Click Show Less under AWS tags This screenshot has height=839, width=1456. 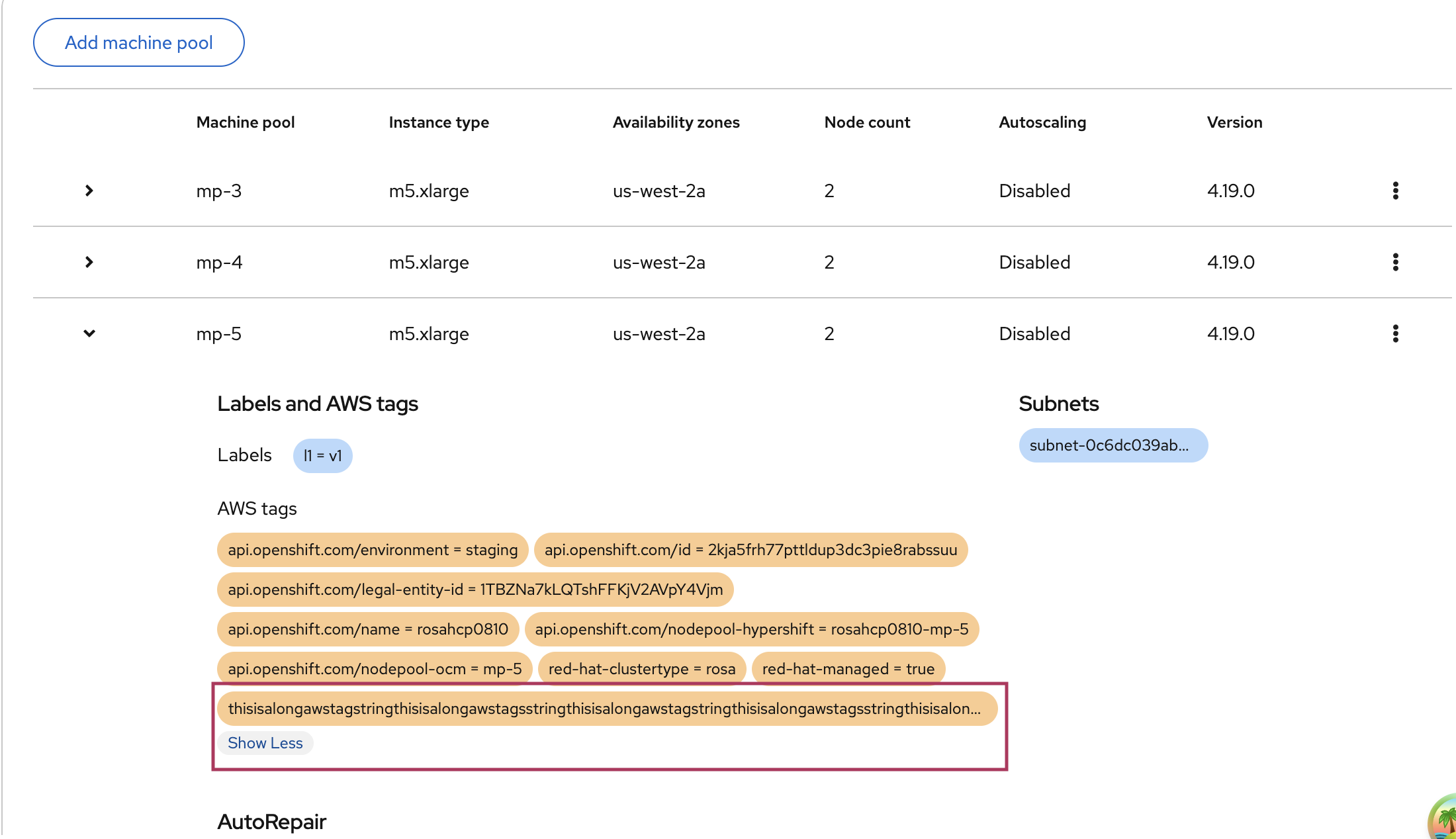[265, 743]
